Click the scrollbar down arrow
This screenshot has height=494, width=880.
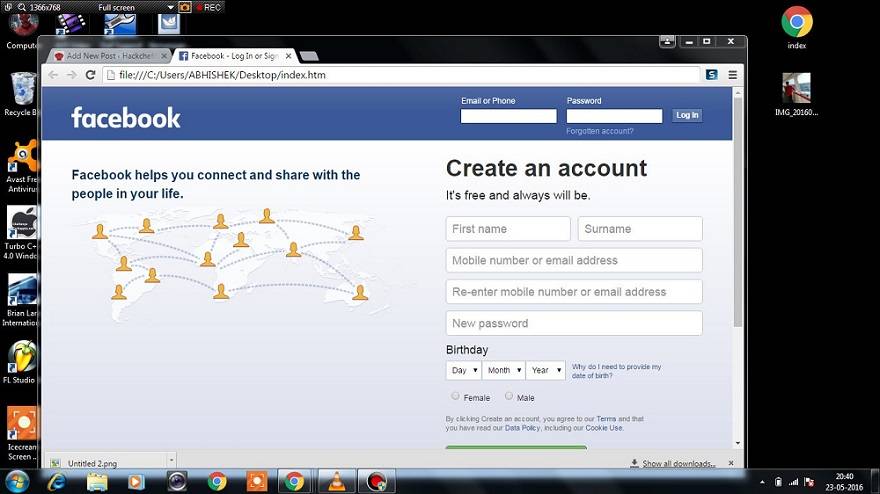[x=738, y=443]
